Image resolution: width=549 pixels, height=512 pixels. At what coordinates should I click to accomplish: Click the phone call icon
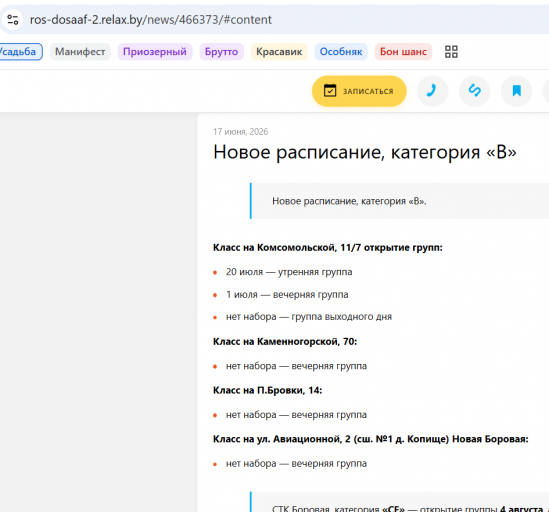coord(432,91)
